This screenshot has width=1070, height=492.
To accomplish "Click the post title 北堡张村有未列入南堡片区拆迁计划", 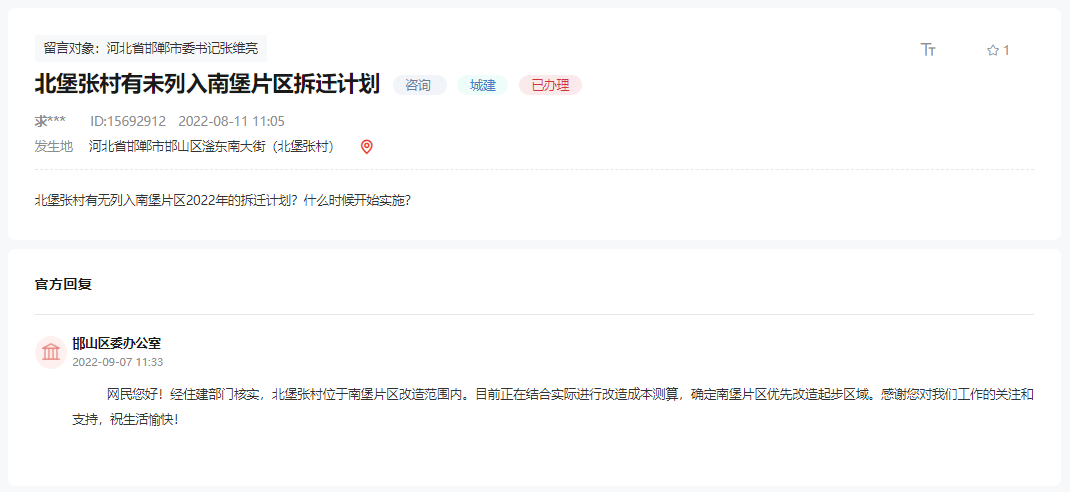I will coord(207,85).
